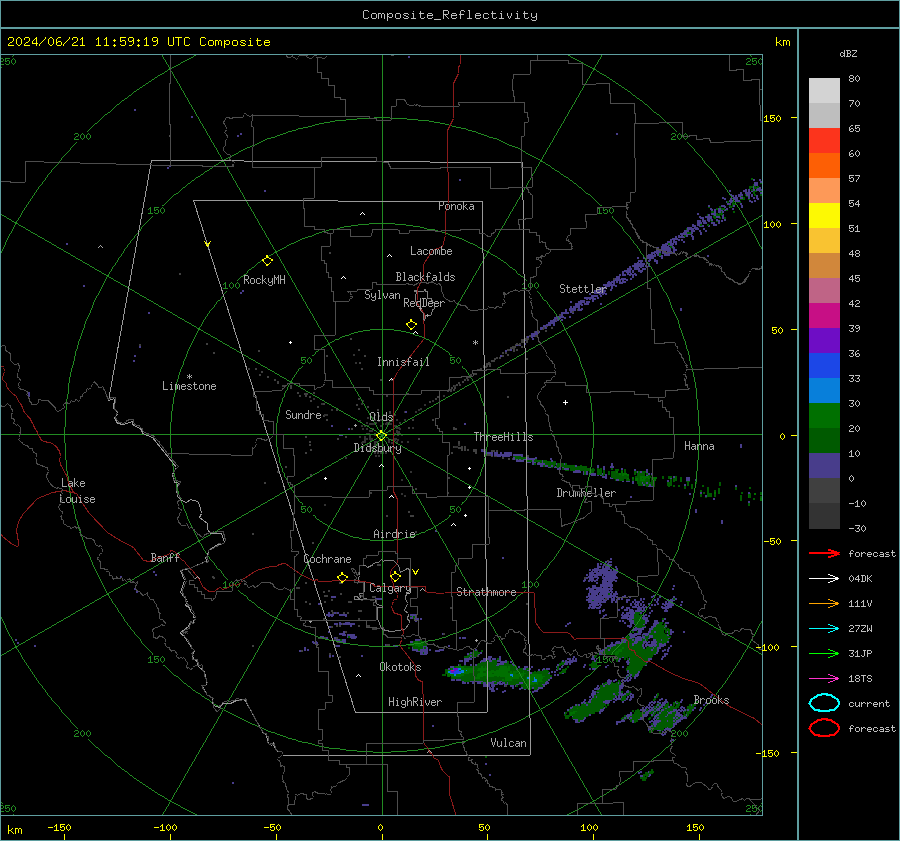Image resolution: width=900 pixels, height=841 pixels.
Task: Click the Calgary city label
Action: [390, 588]
